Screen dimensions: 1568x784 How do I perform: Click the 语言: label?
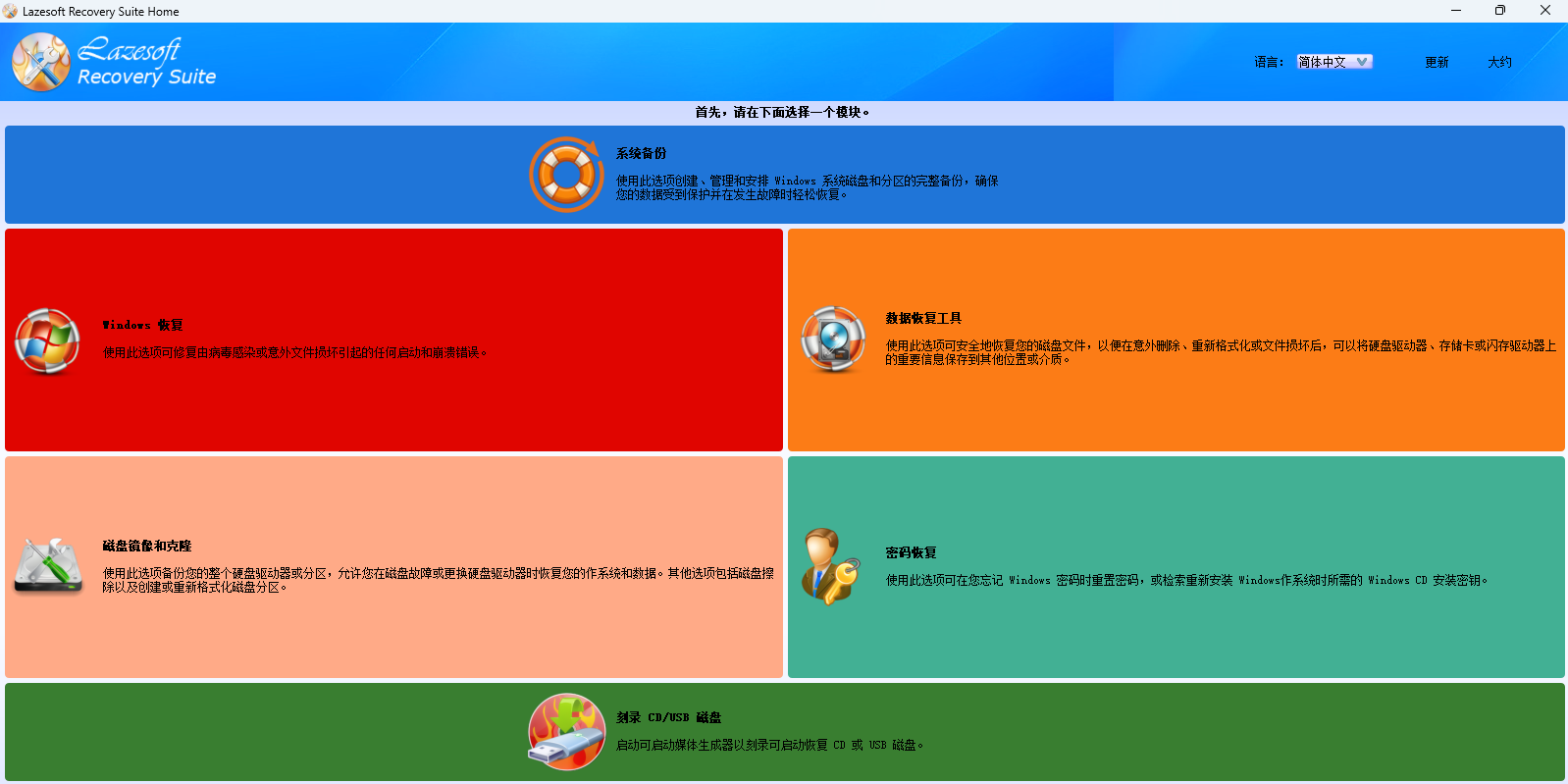click(x=1269, y=62)
